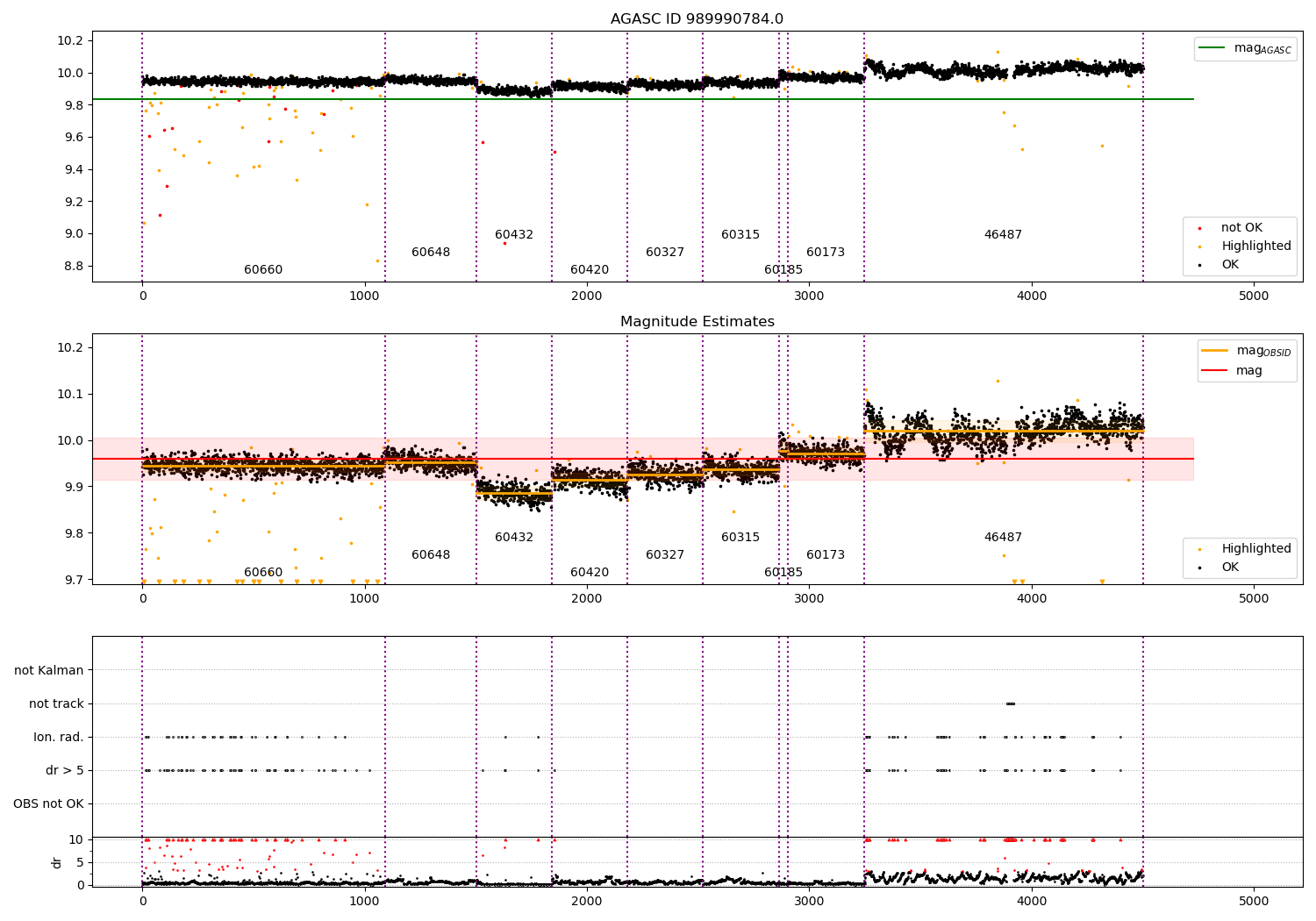Click obsid label 60420 in top plot
The image size is (1316, 921).
click(590, 270)
